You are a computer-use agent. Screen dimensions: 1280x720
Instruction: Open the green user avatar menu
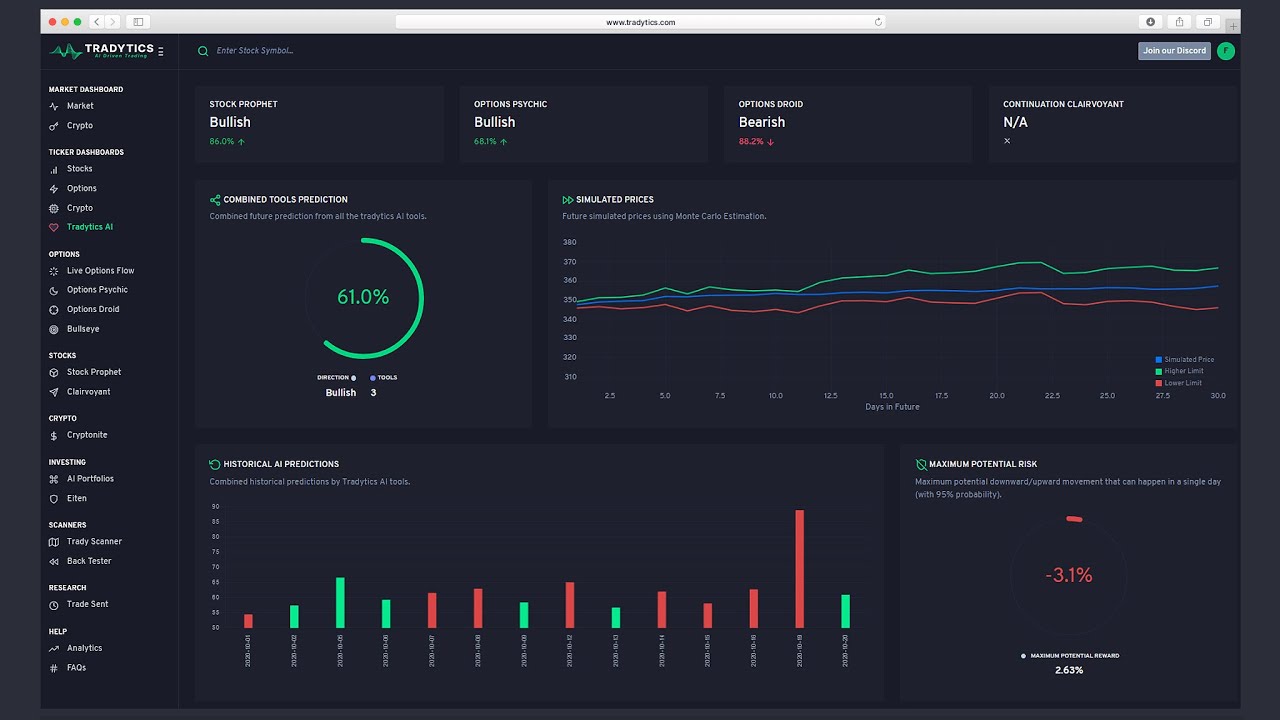[x=1226, y=51]
